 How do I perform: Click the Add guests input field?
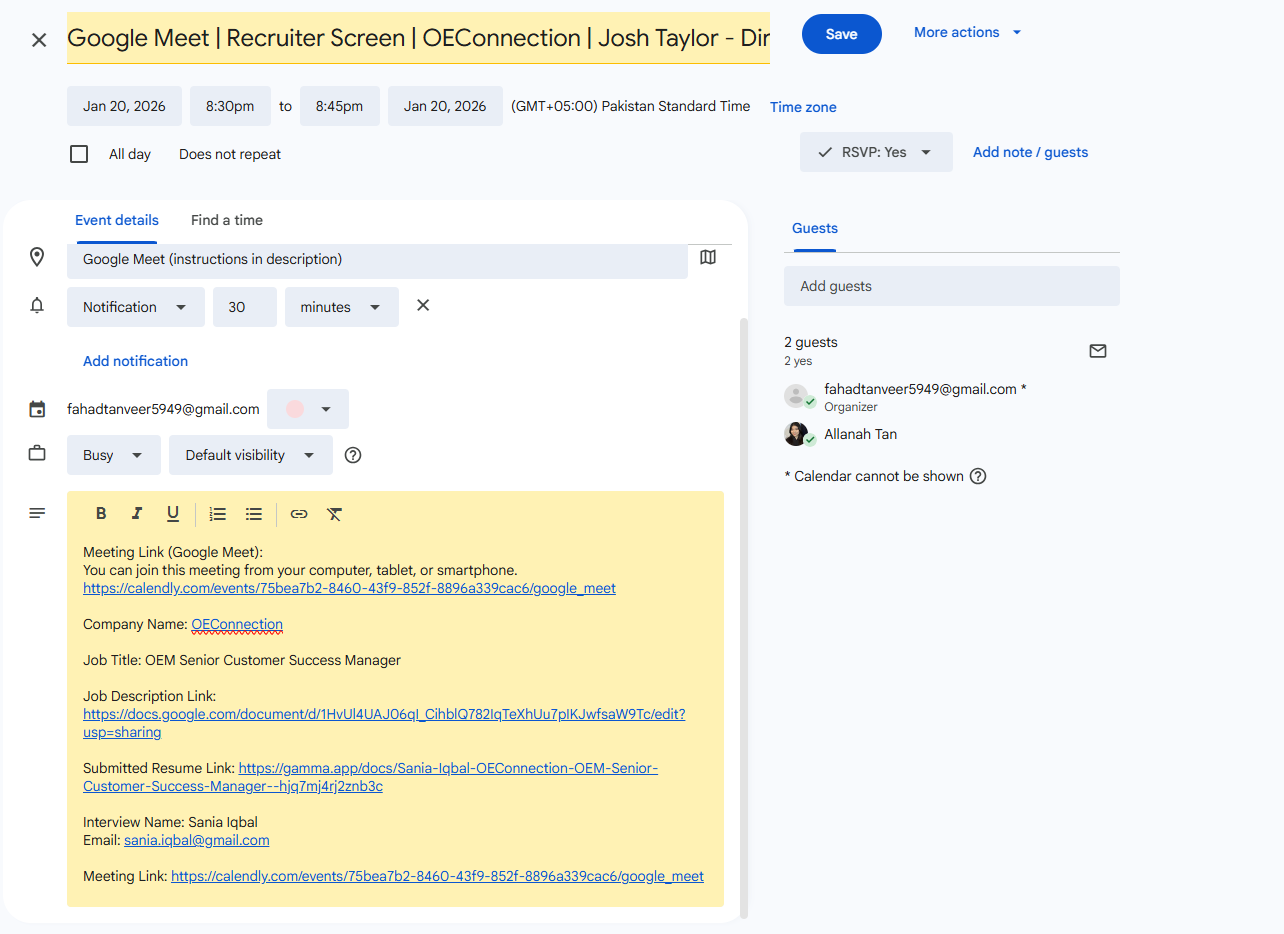(952, 286)
